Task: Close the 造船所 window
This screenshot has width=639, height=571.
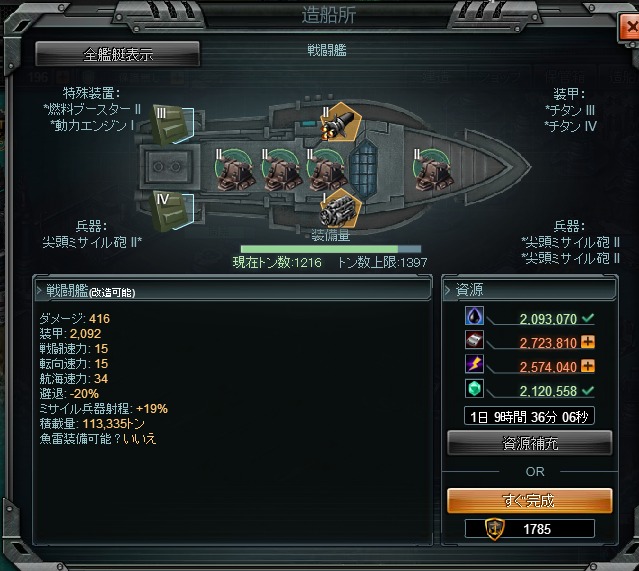Action: coord(629,27)
